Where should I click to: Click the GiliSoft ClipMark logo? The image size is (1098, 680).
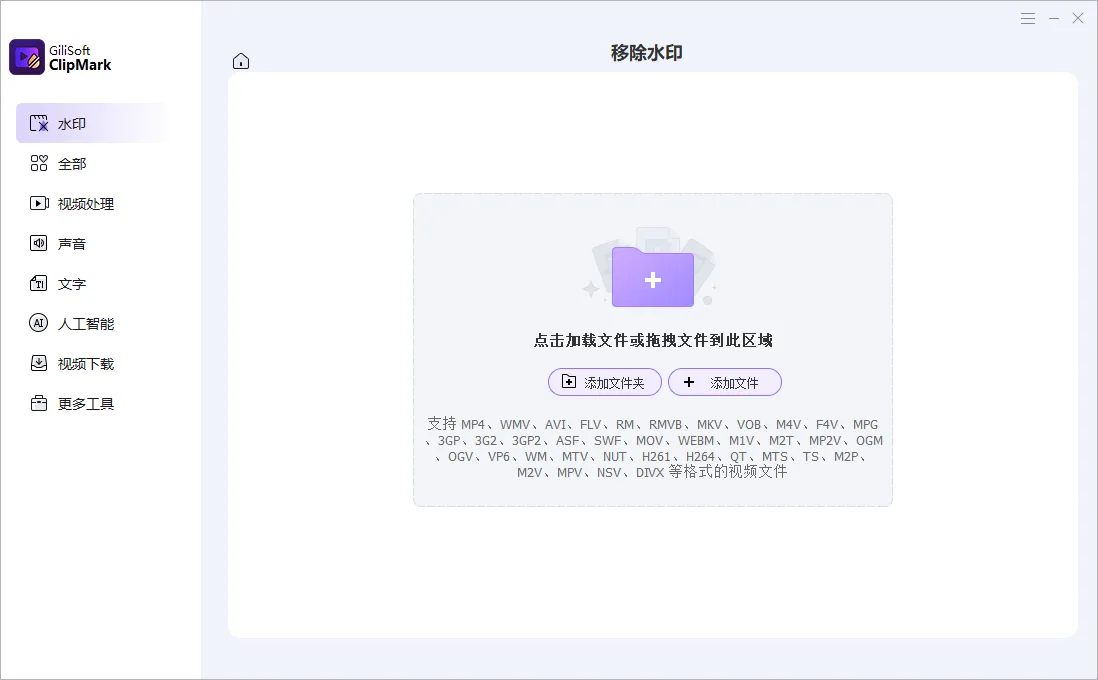(x=27, y=57)
